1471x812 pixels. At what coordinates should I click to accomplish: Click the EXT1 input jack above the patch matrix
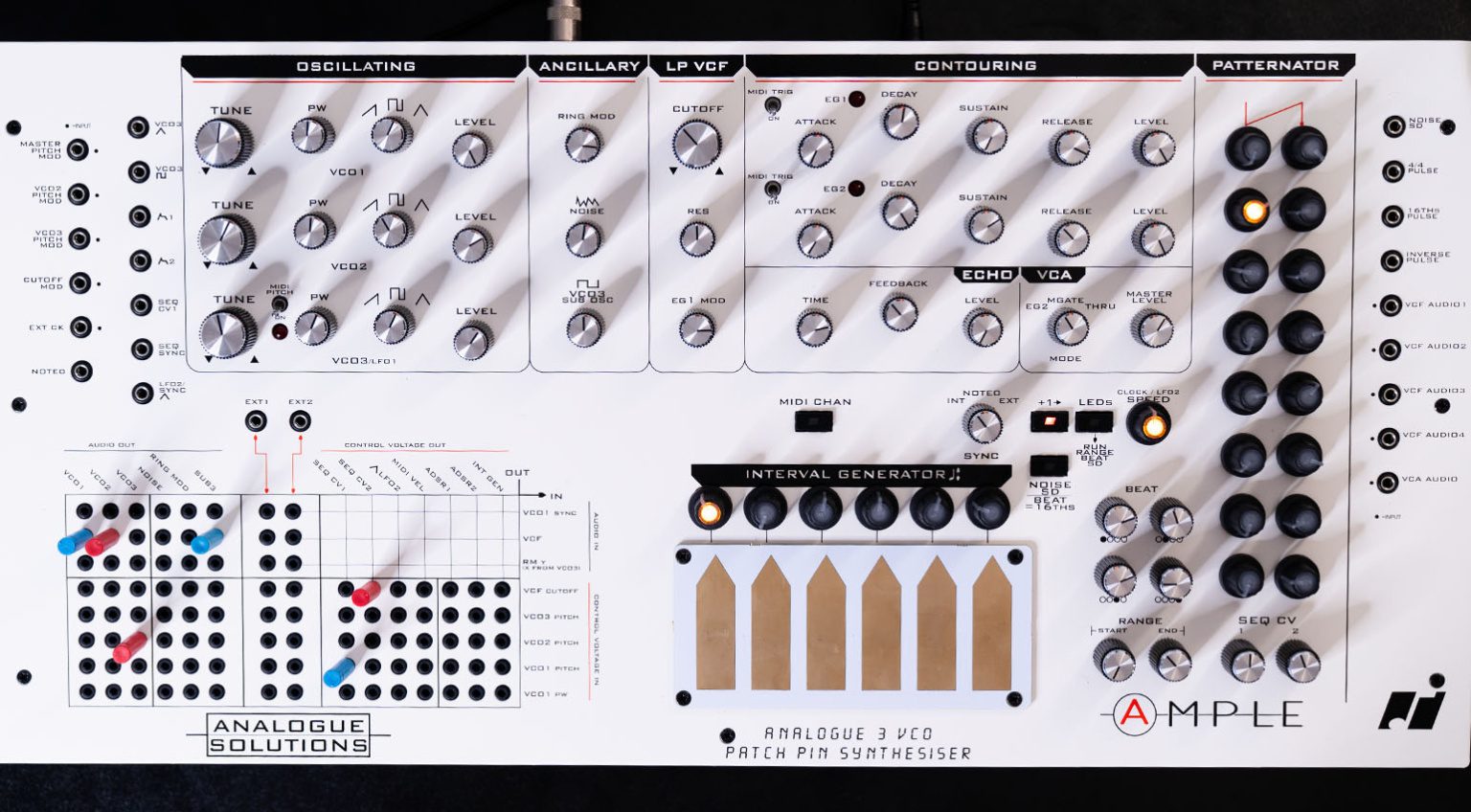pyautogui.click(x=256, y=418)
